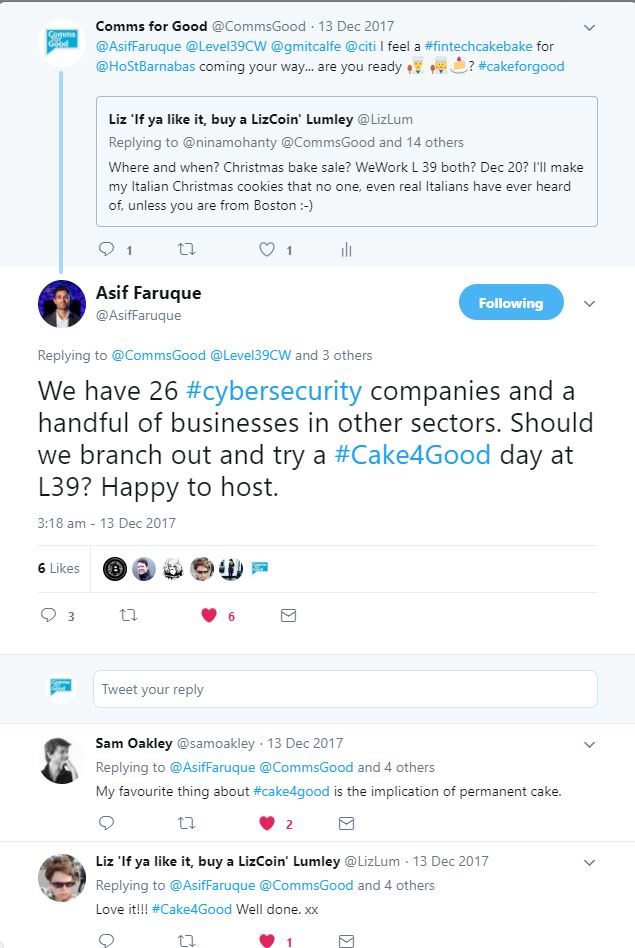The width and height of the screenshot is (635, 948).
Task: Click the Tweet your reply field
Action: click(345, 689)
